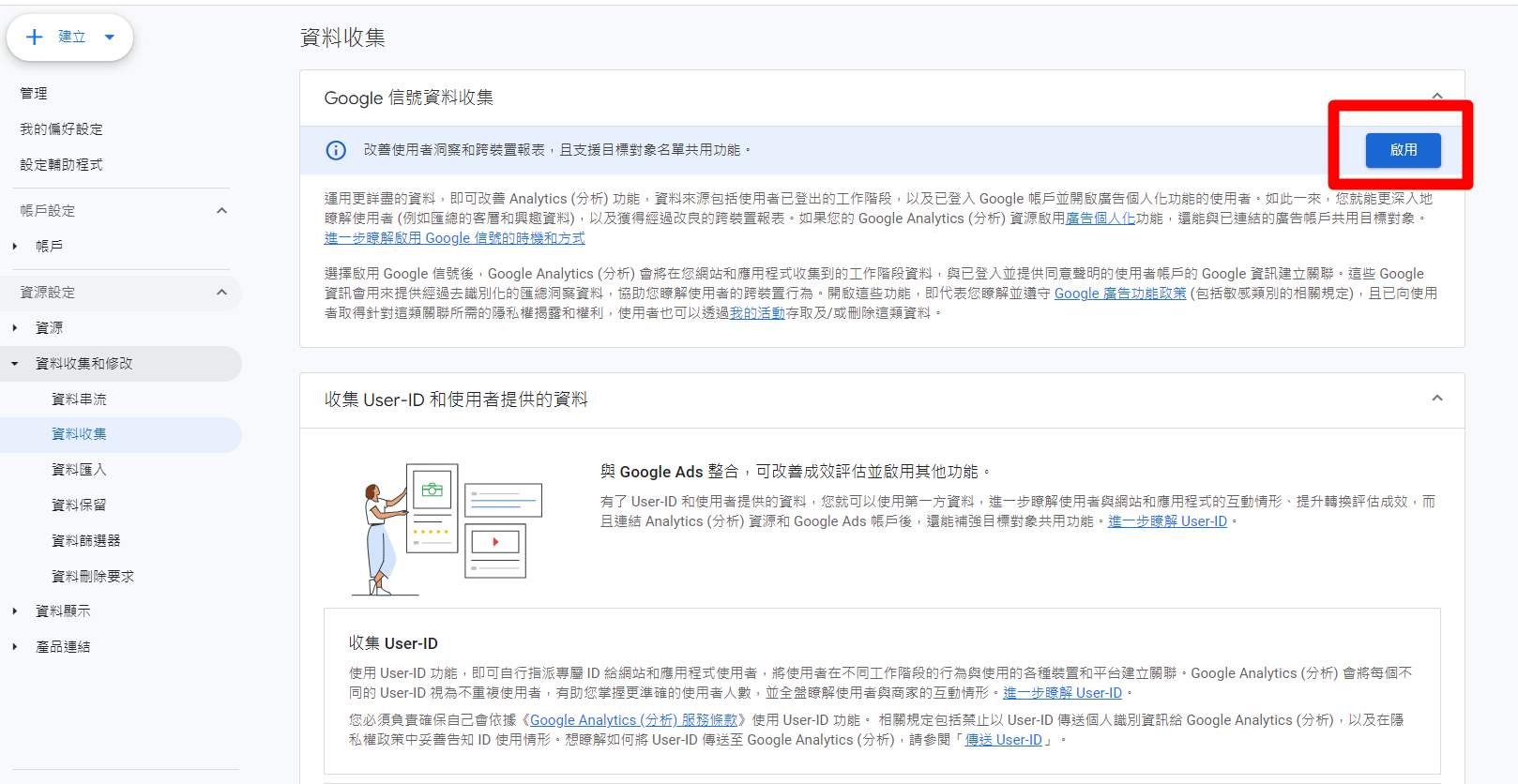Collapse the 資源設定 section chevron
The width and height of the screenshot is (1518, 784).
point(221,293)
